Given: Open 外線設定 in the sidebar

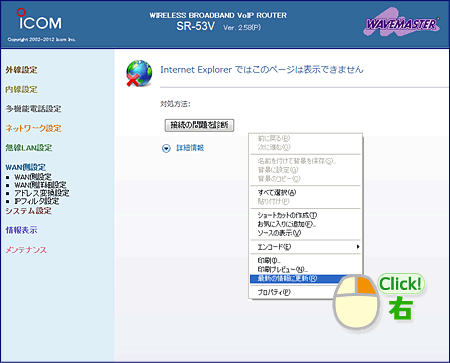Looking at the screenshot, I should (21, 70).
